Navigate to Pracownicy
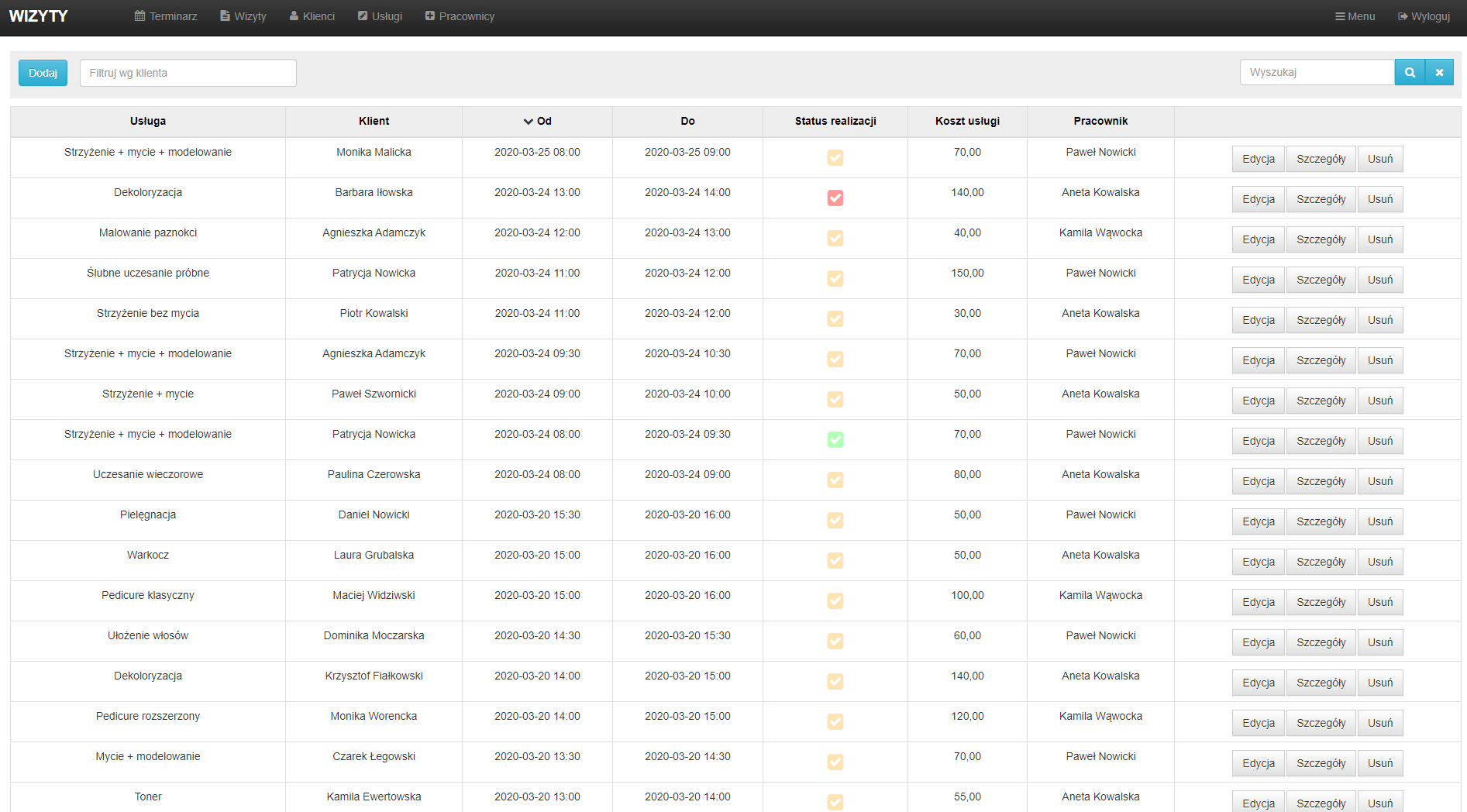 click(x=460, y=16)
